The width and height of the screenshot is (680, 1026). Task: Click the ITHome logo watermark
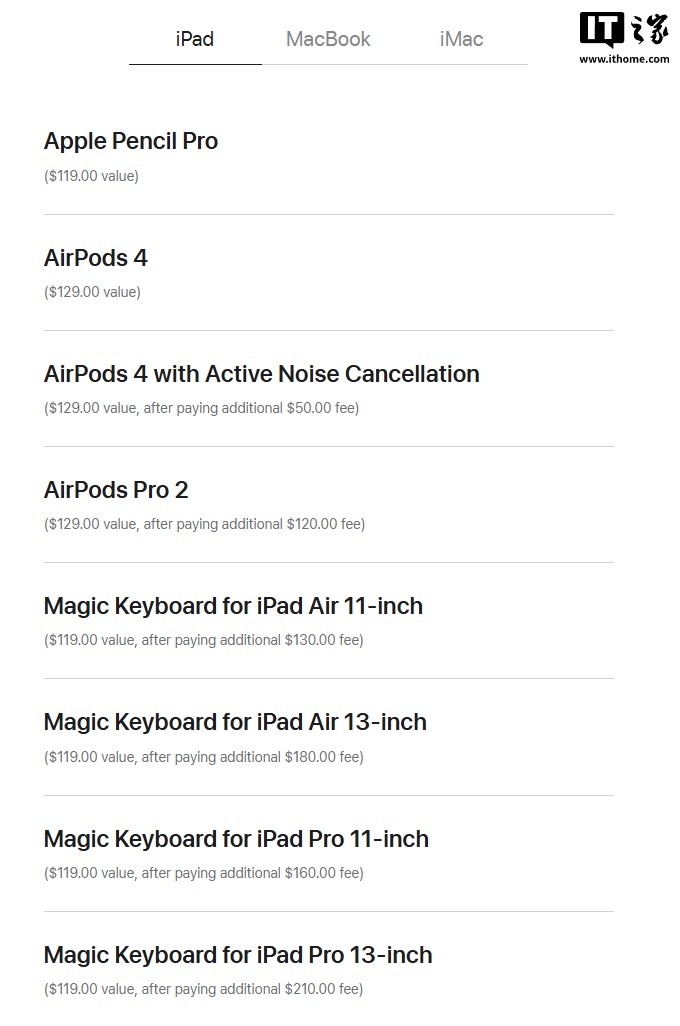pos(624,29)
